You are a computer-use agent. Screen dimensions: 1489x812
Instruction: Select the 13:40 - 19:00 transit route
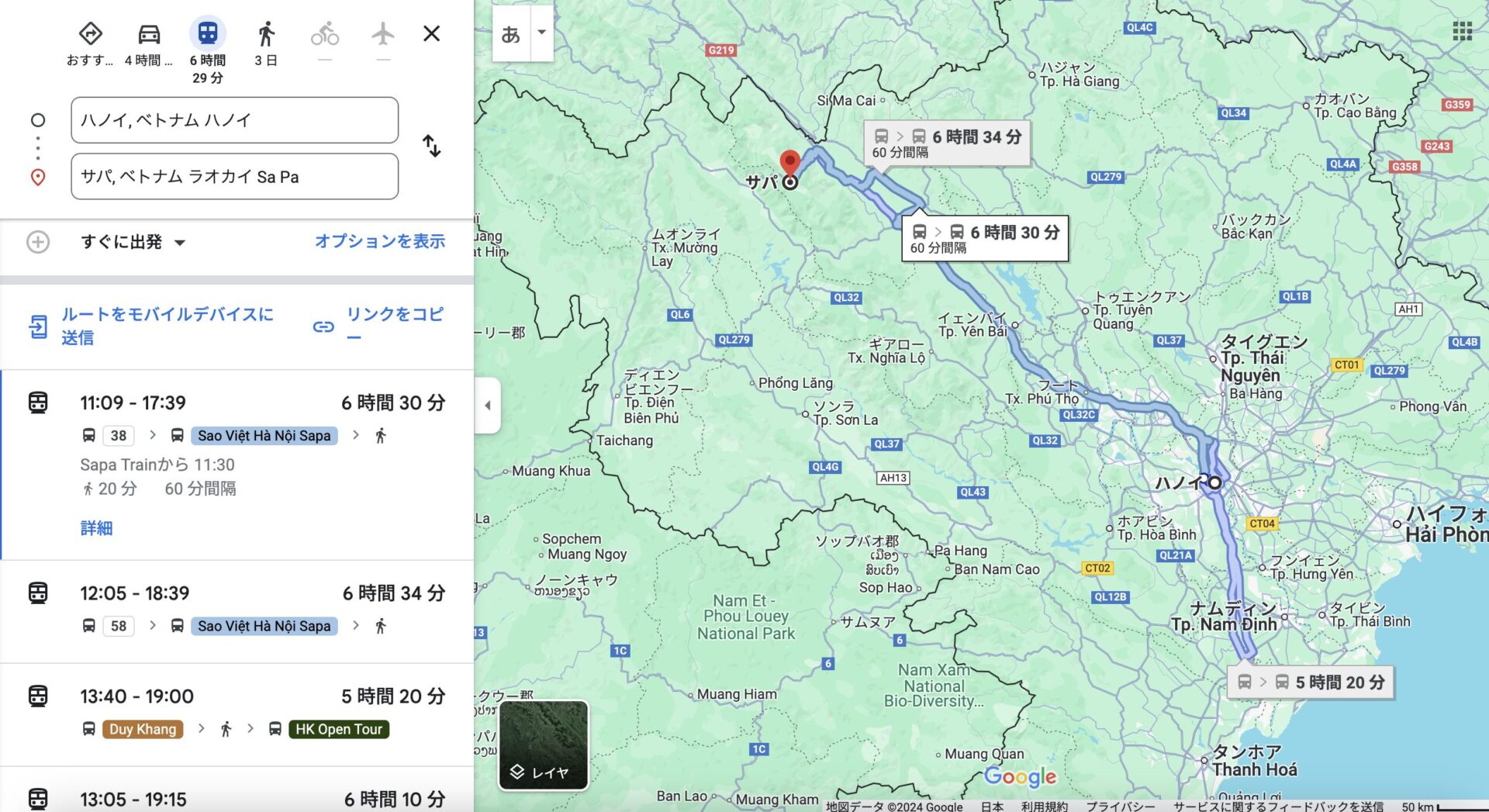237,714
